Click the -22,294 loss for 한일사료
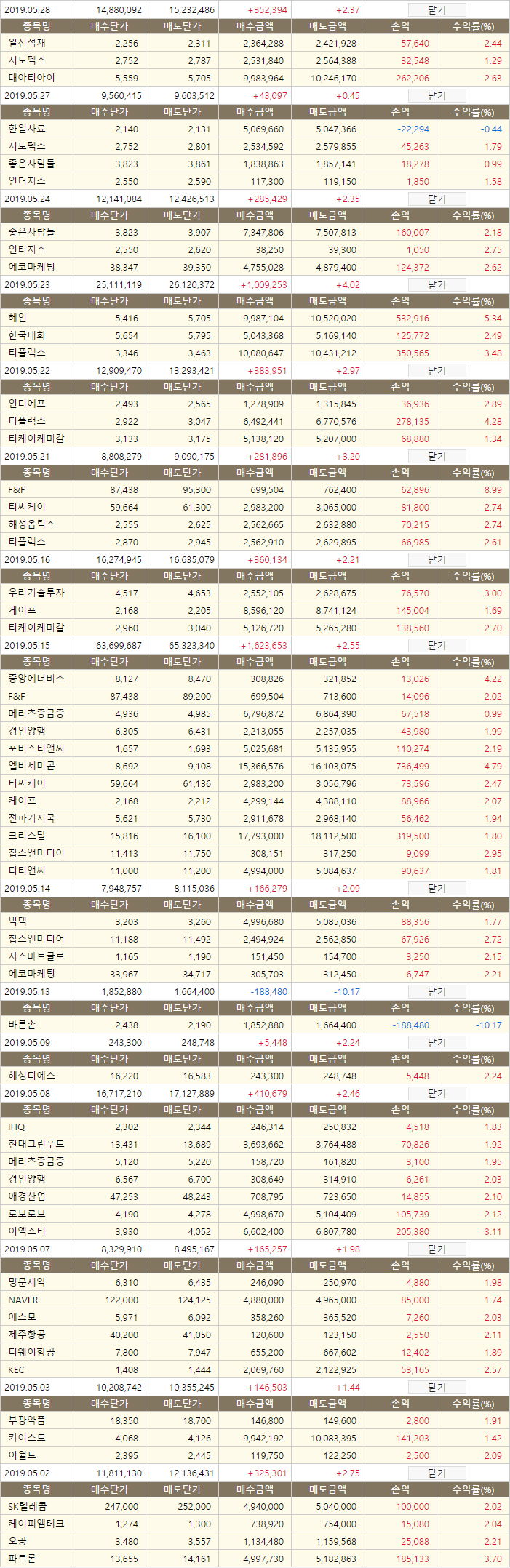Screen dimensions: 510x1568 click(x=413, y=129)
